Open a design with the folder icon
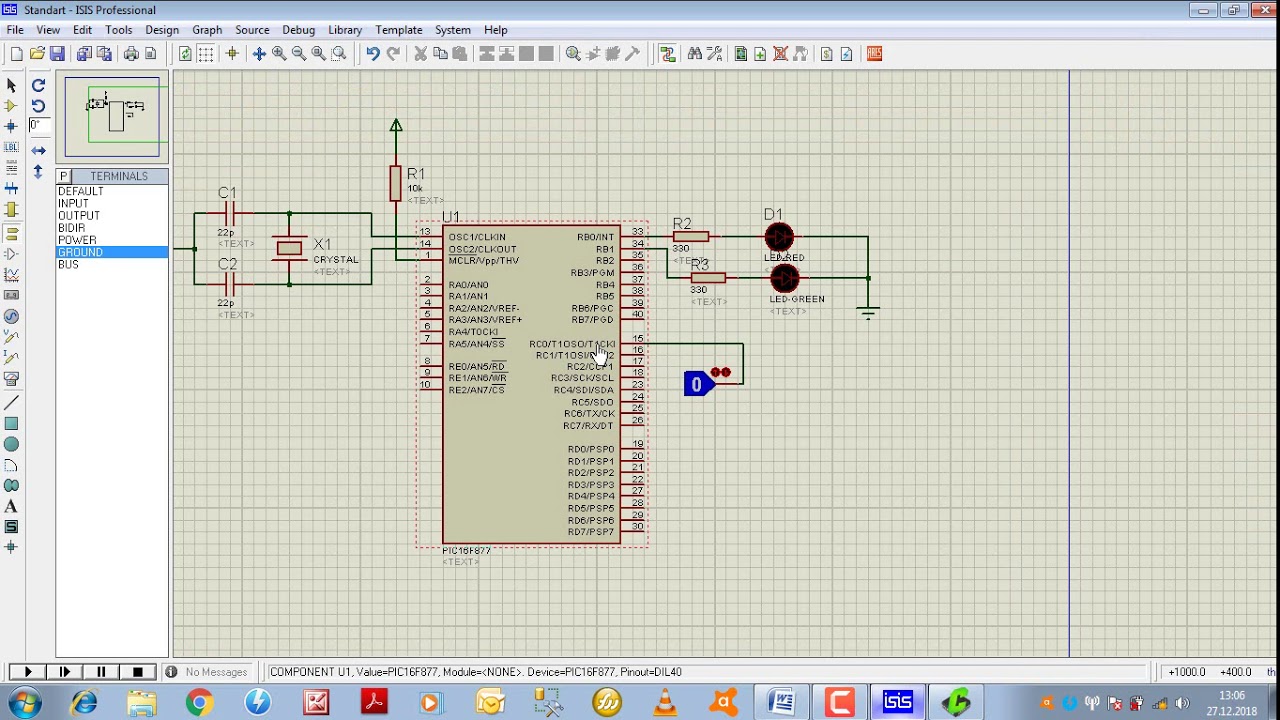 37,54
